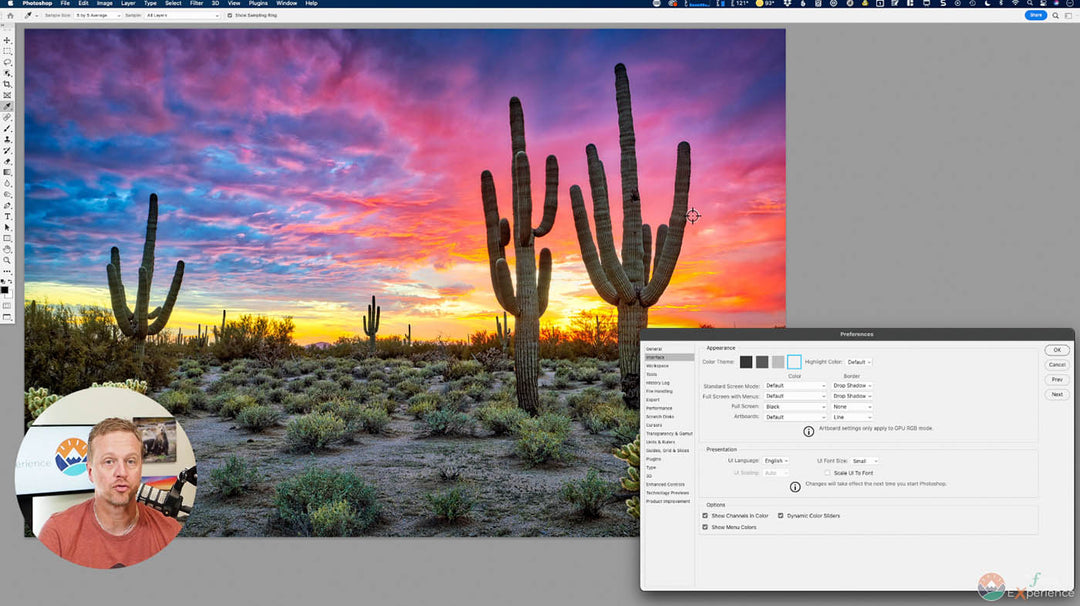
Task: Select the Crop tool
Action: [7, 84]
